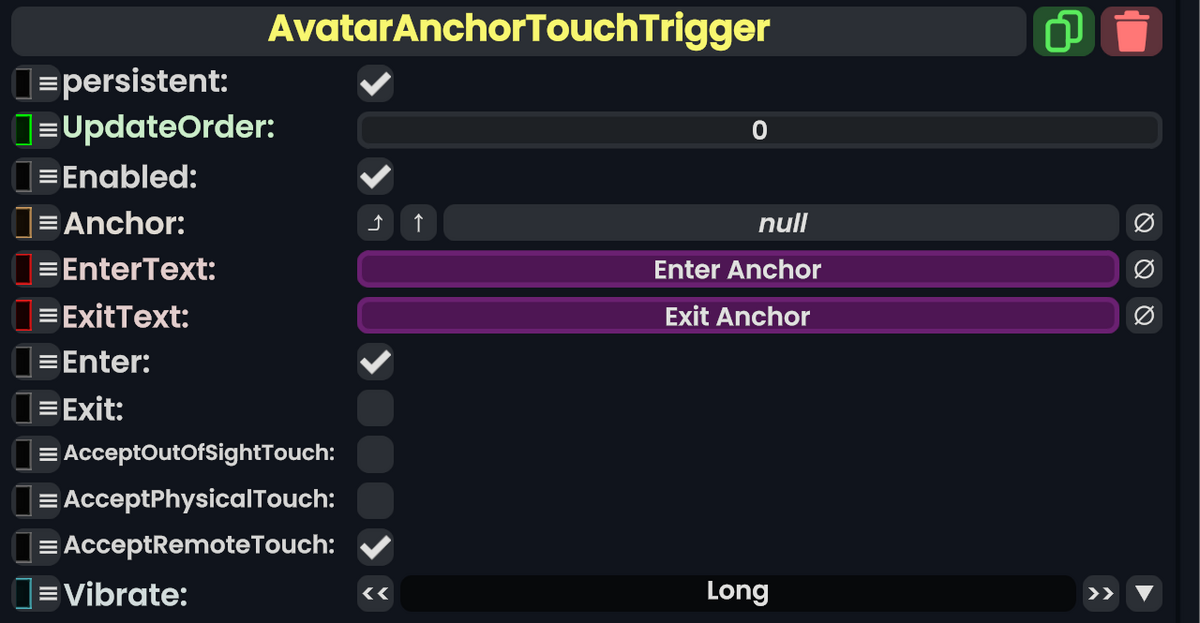Screen dimensions: 1200x623
Task: Click the up-arrow grab icon next to Anchor
Action: click(x=418, y=222)
